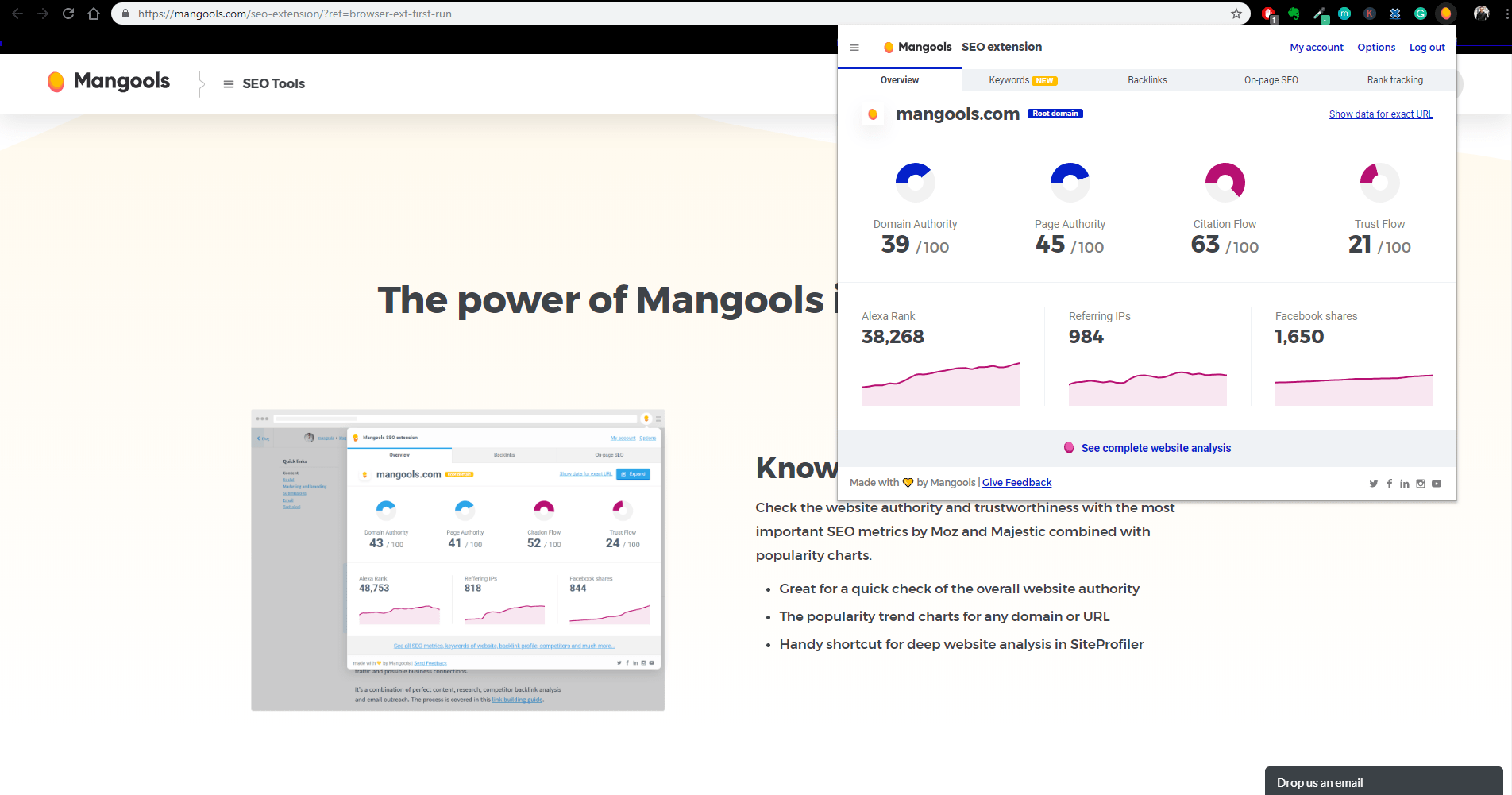This screenshot has height=795, width=1512.
Task: Click the Facebook shares value 1,650
Action: tap(1299, 337)
